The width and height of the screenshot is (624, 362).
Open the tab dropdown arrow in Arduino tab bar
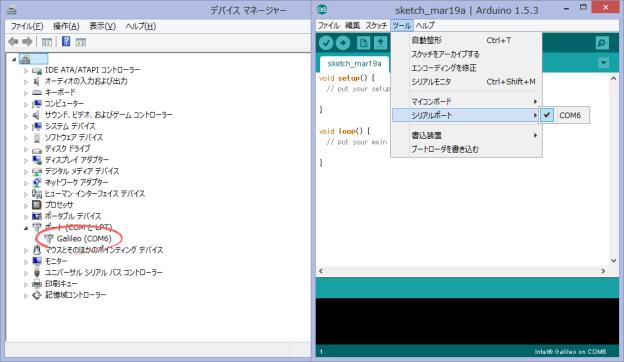click(603, 63)
